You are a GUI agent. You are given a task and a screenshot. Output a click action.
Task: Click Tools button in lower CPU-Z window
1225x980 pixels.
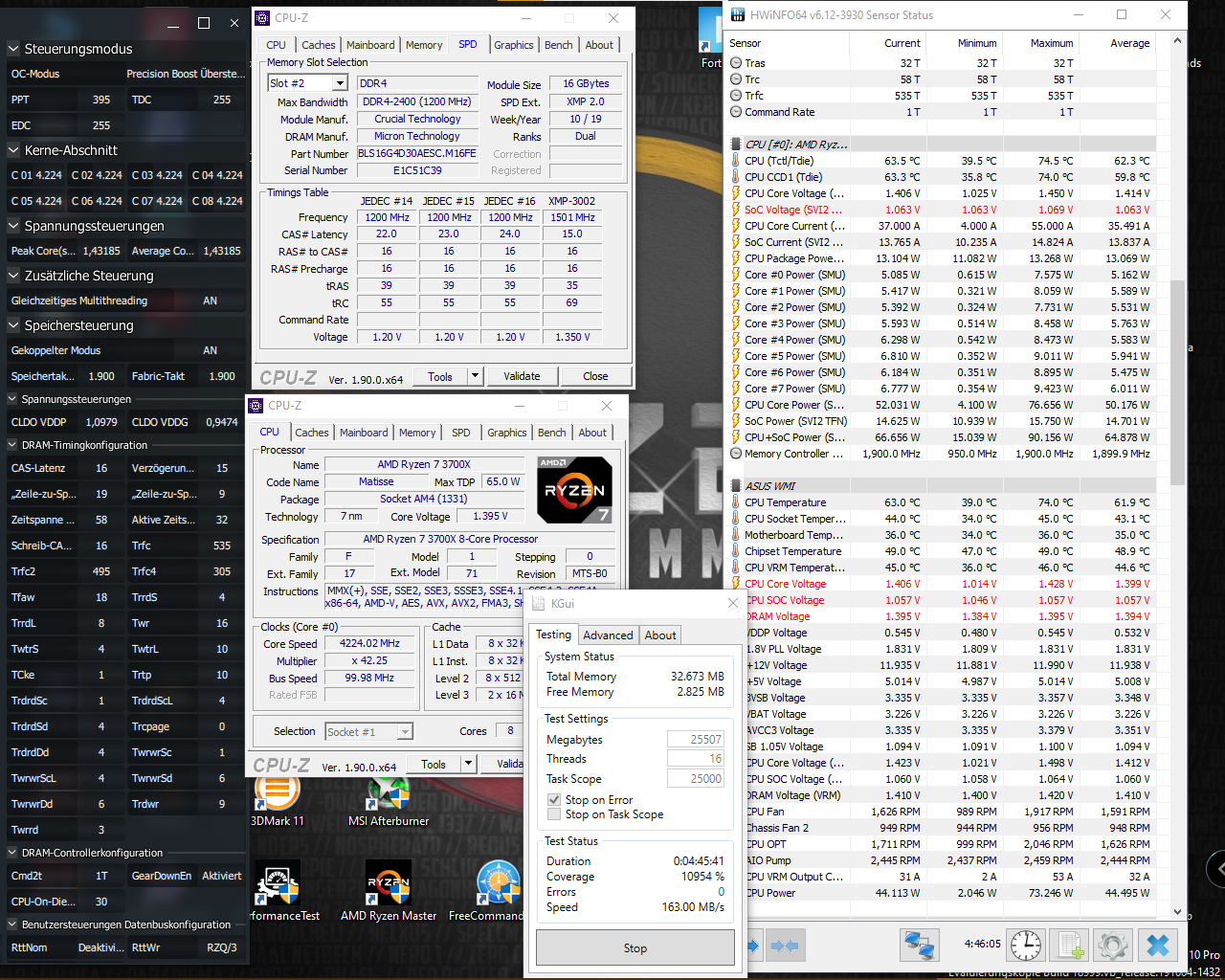[x=434, y=764]
